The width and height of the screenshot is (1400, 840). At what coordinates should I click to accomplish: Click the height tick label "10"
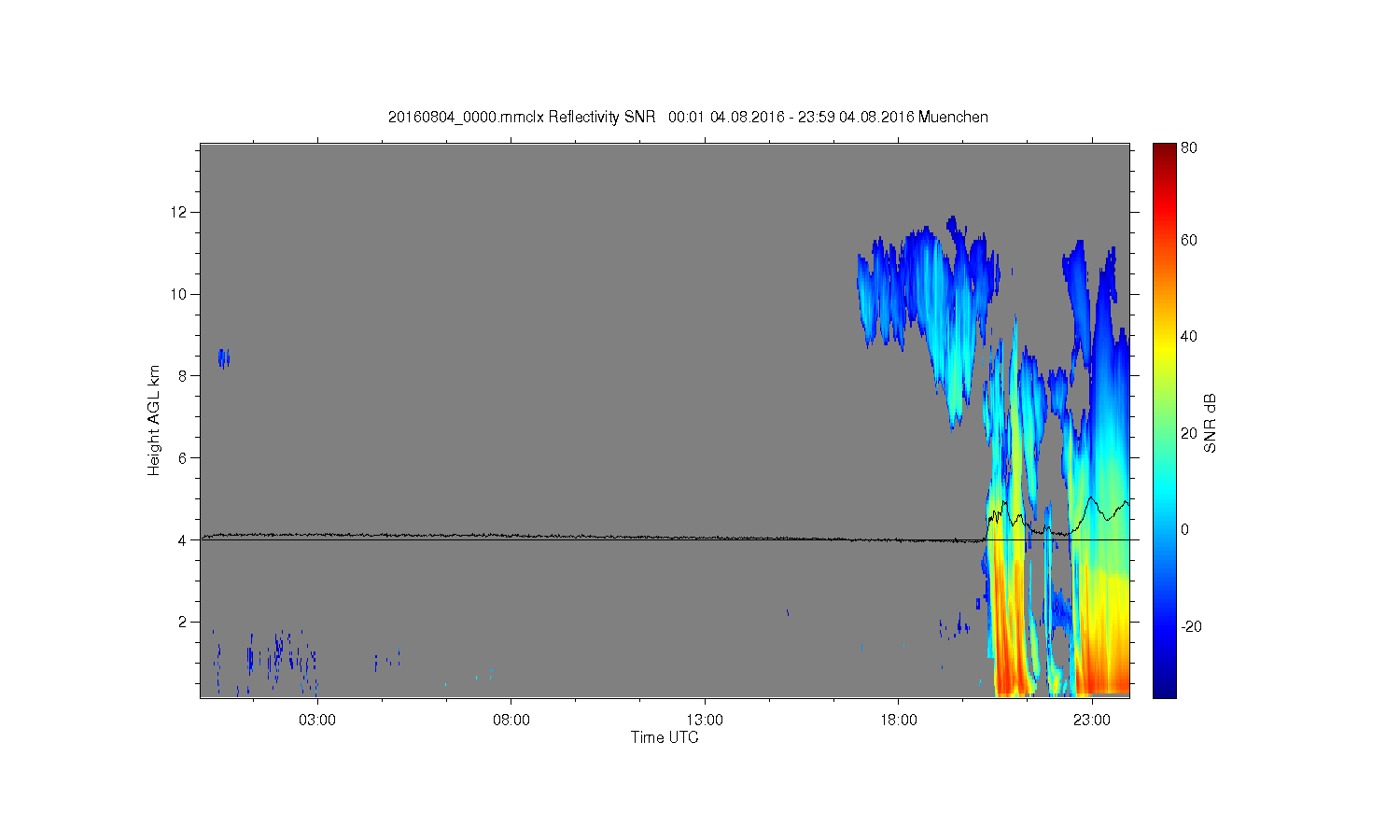[x=180, y=294]
